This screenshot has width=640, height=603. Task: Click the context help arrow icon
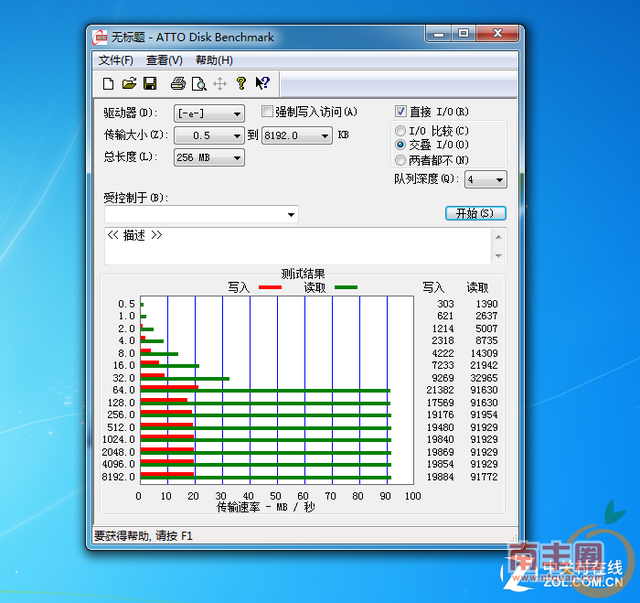(262, 84)
